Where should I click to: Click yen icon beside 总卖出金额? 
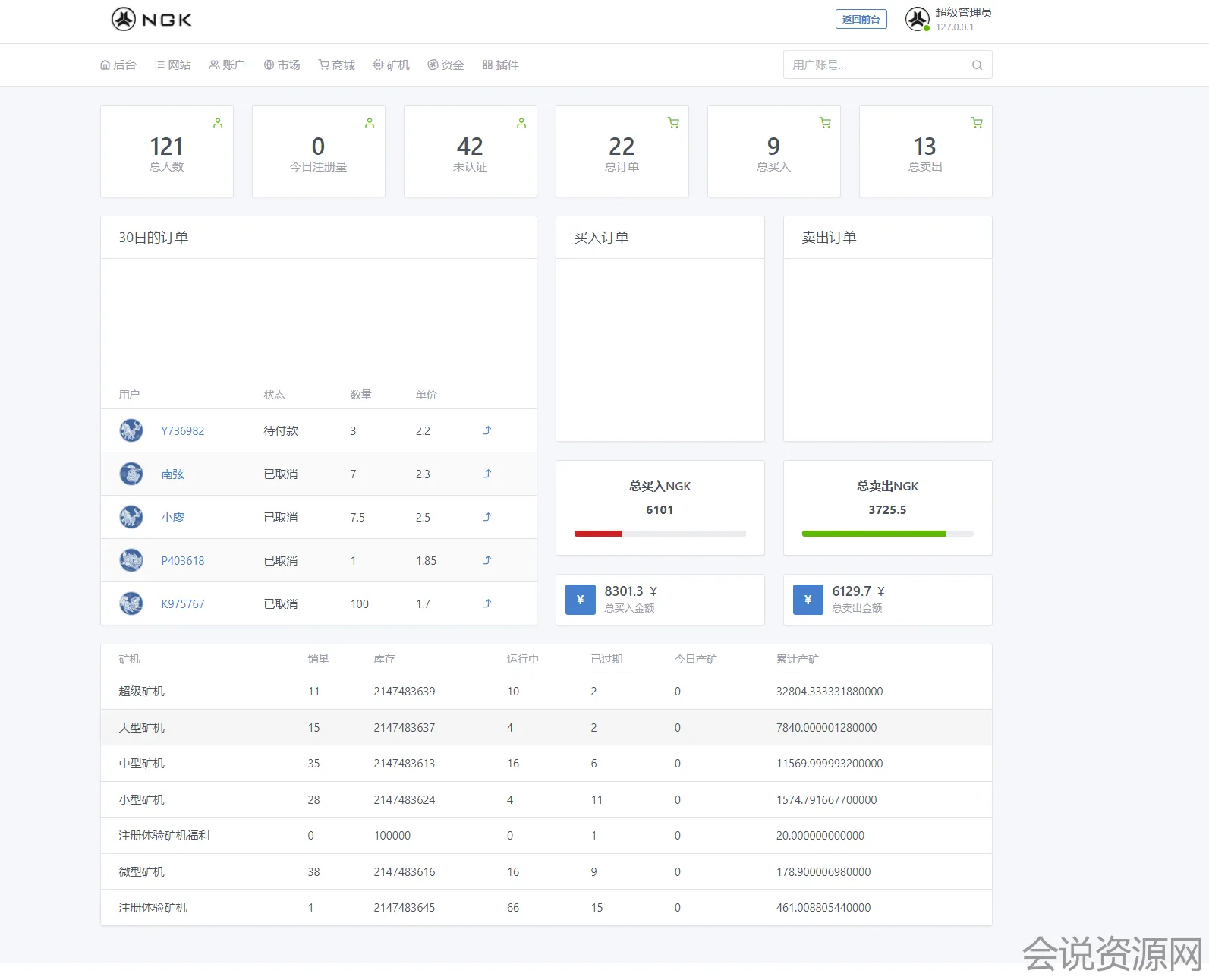pos(808,600)
